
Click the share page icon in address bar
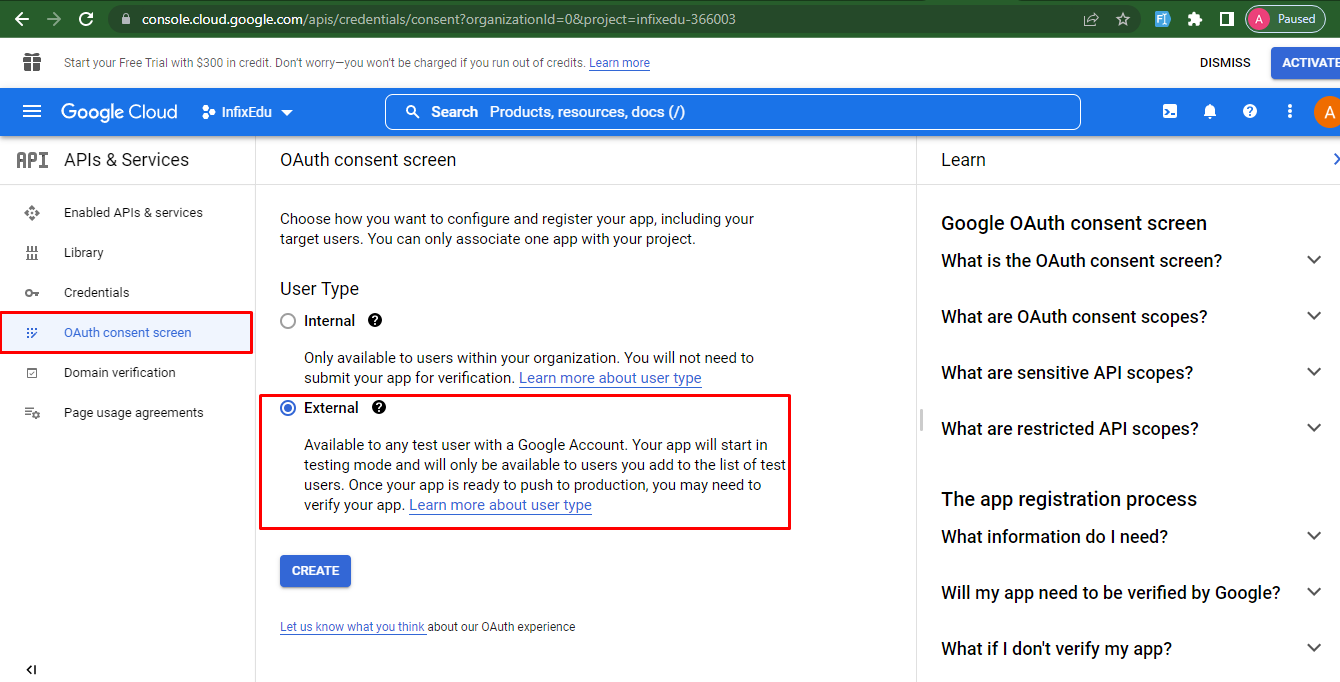tap(1091, 19)
